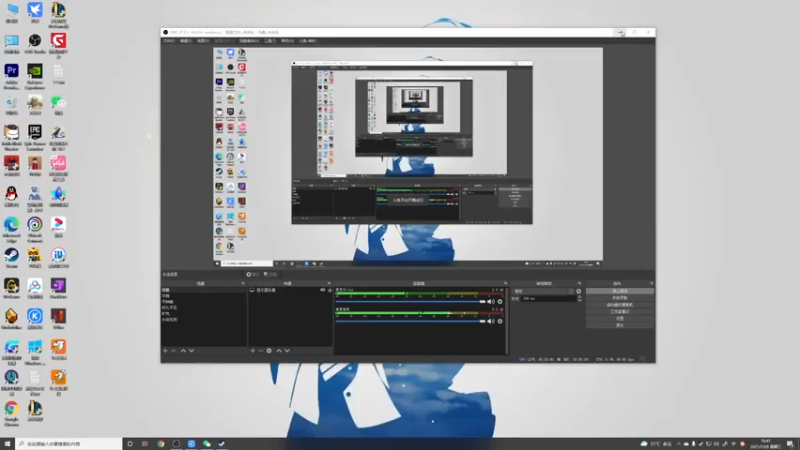The width and height of the screenshot is (800, 450).
Task: Click the recording button in the Controls dock
Action: [x=619, y=298]
